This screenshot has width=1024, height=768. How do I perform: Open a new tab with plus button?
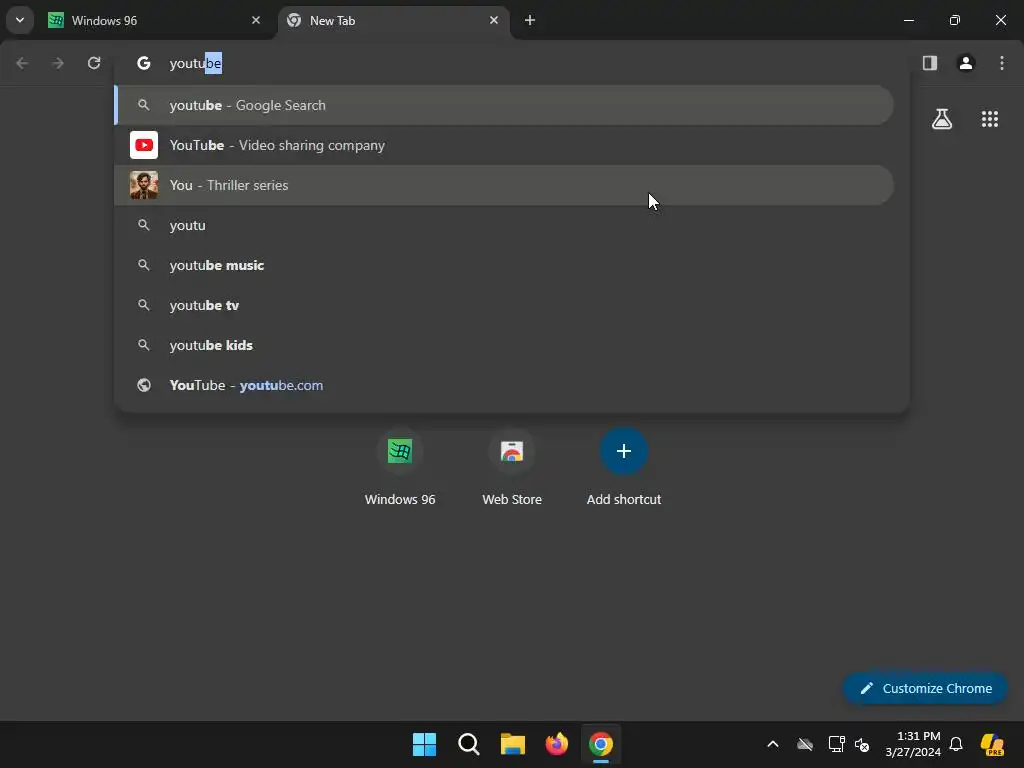pyautogui.click(x=530, y=20)
